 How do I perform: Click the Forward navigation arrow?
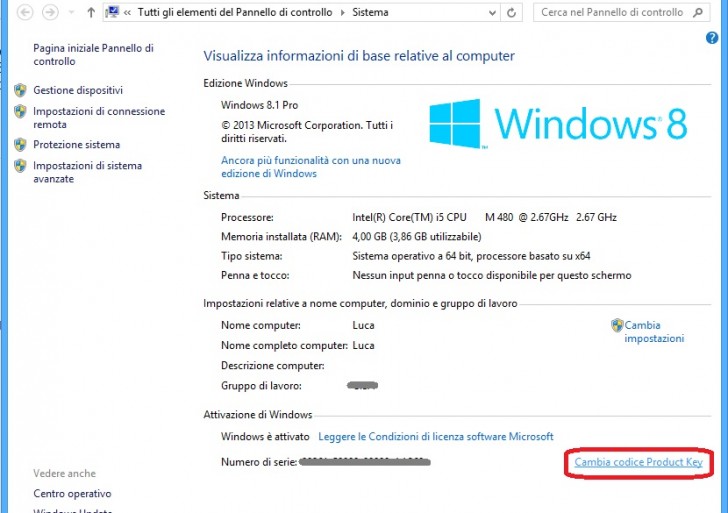tap(50, 13)
